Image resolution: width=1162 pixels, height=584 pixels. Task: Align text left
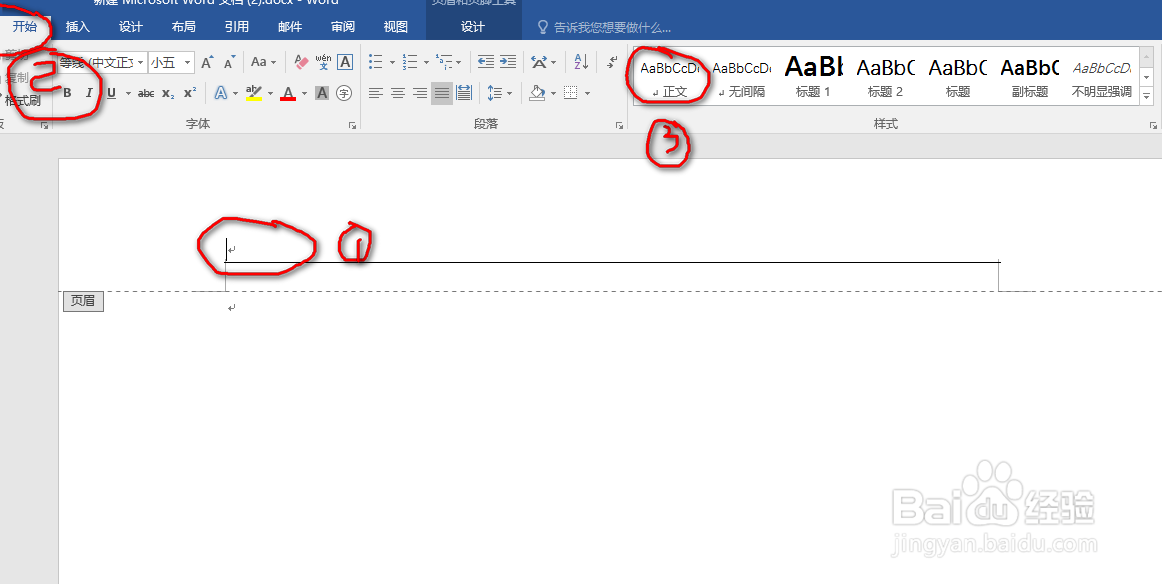[376, 93]
